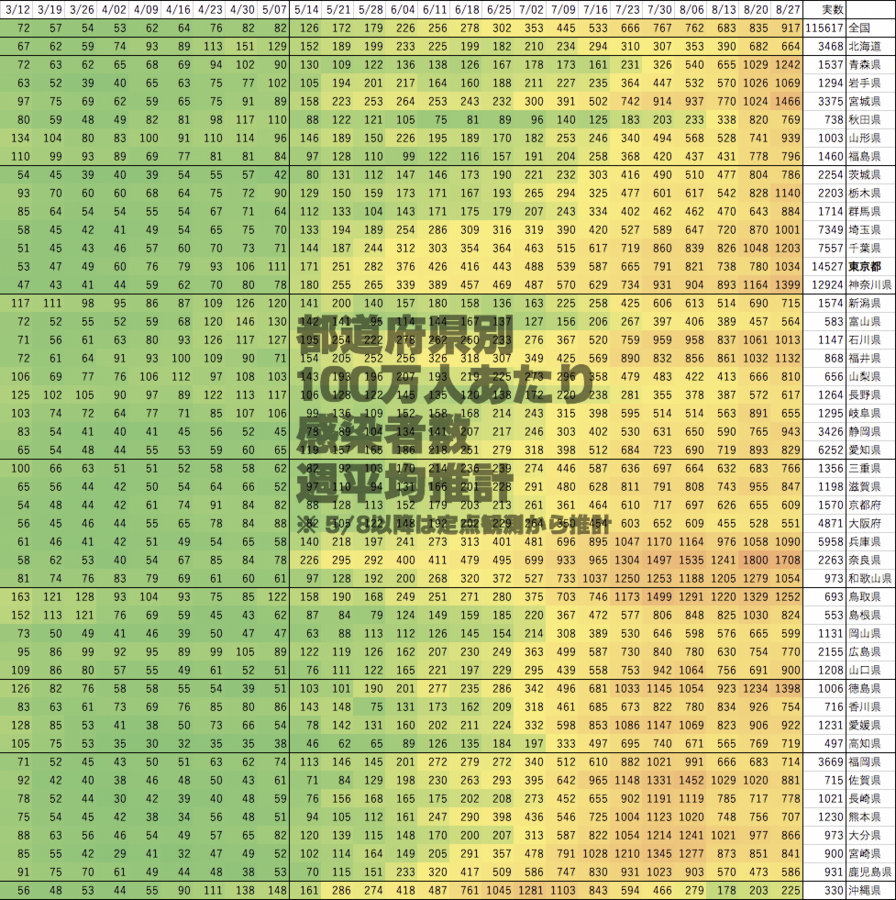The width and height of the screenshot is (896, 900).
Task: Select the 3/12 date column header
Action: (18, 10)
